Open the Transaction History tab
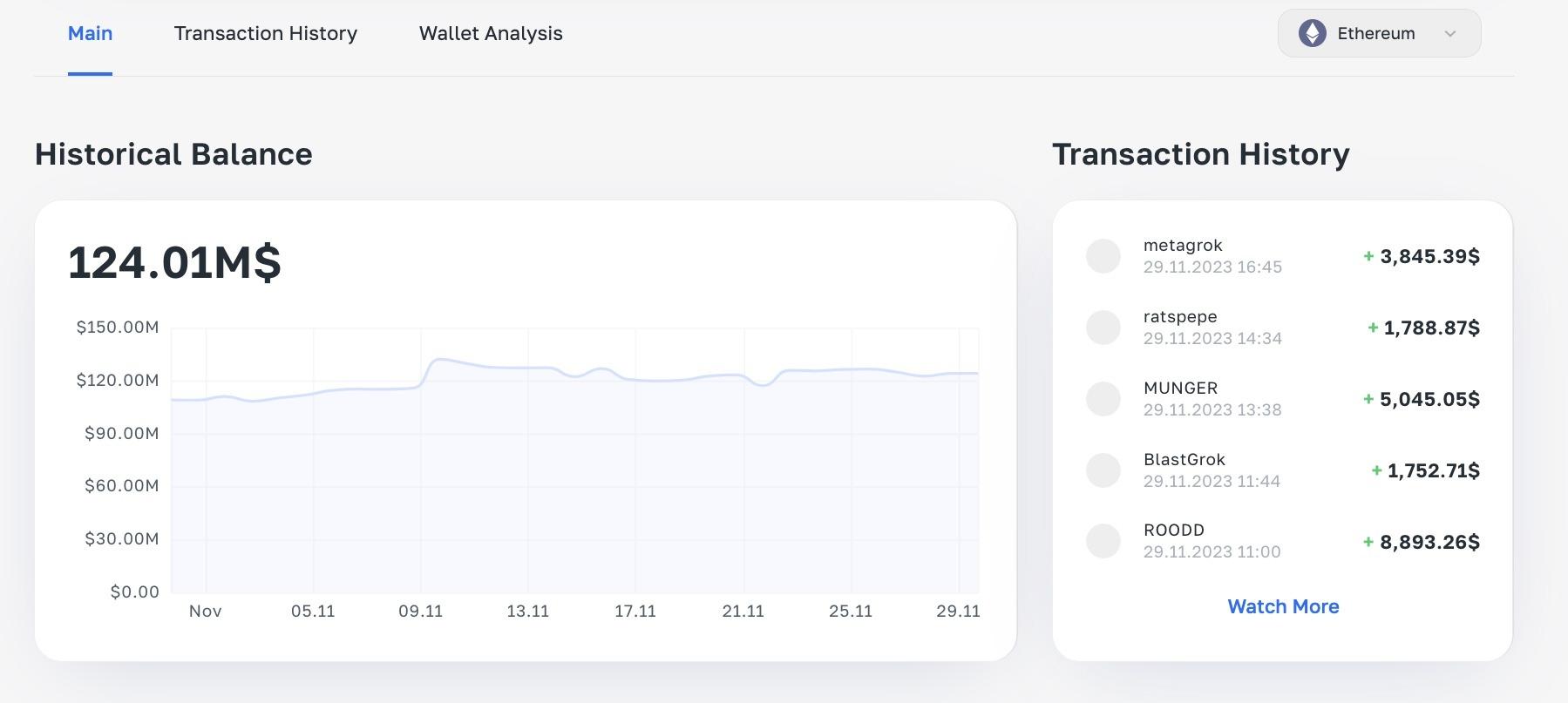The height and width of the screenshot is (703, 1568). click(266, 34)
